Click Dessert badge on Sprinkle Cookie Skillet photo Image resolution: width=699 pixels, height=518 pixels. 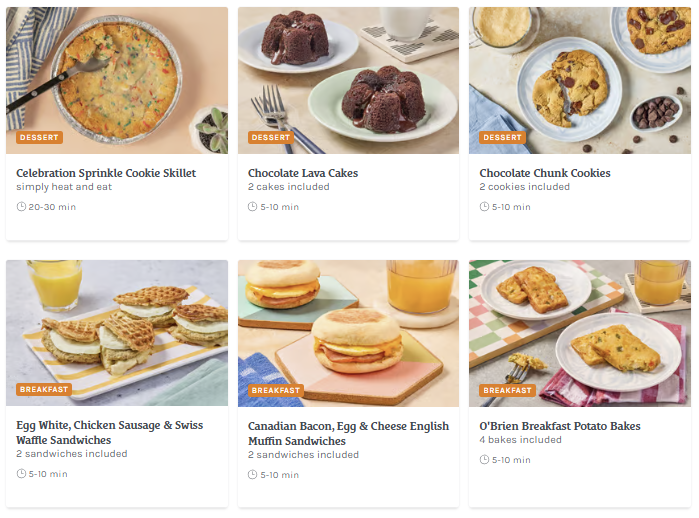click(40, 137)
